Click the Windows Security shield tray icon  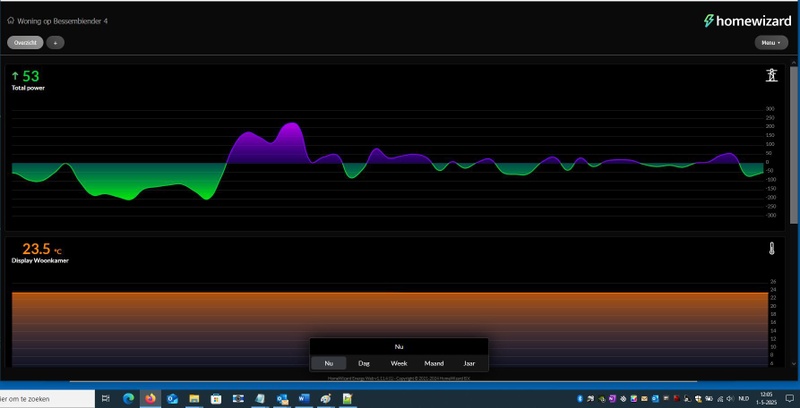[697, 399]
